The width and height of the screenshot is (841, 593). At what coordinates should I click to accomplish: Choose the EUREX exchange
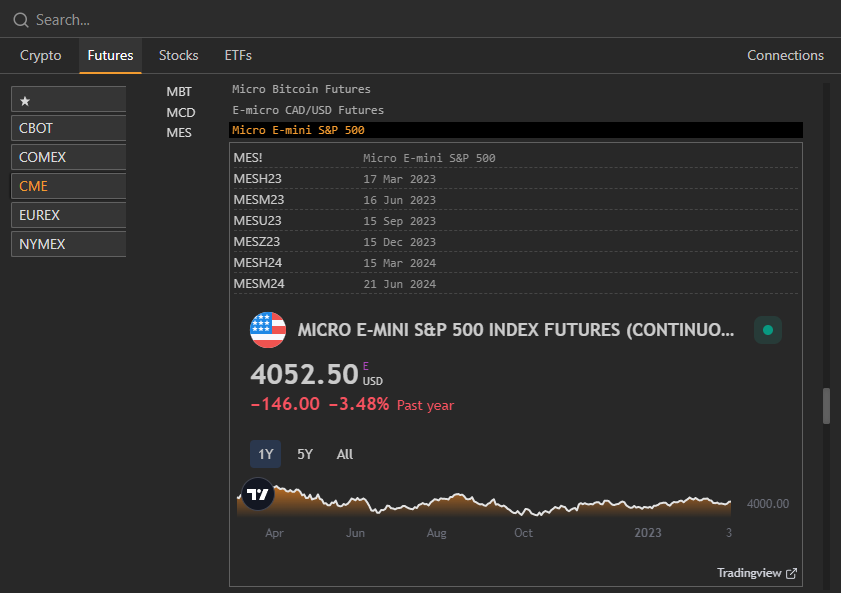(x=68, y=215)
